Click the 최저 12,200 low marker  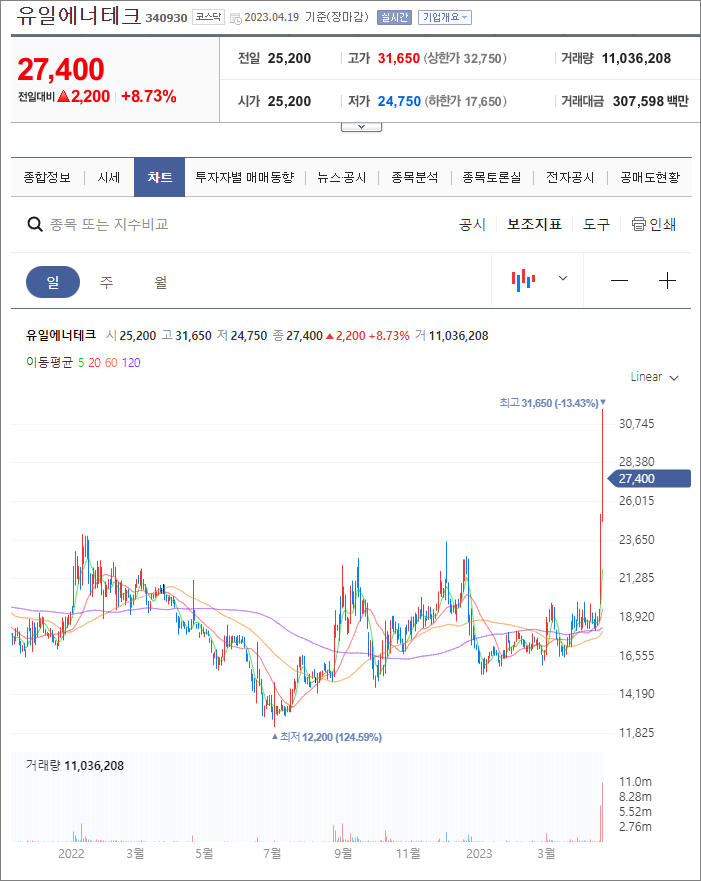pyautogui.click(x=326, y=737)
